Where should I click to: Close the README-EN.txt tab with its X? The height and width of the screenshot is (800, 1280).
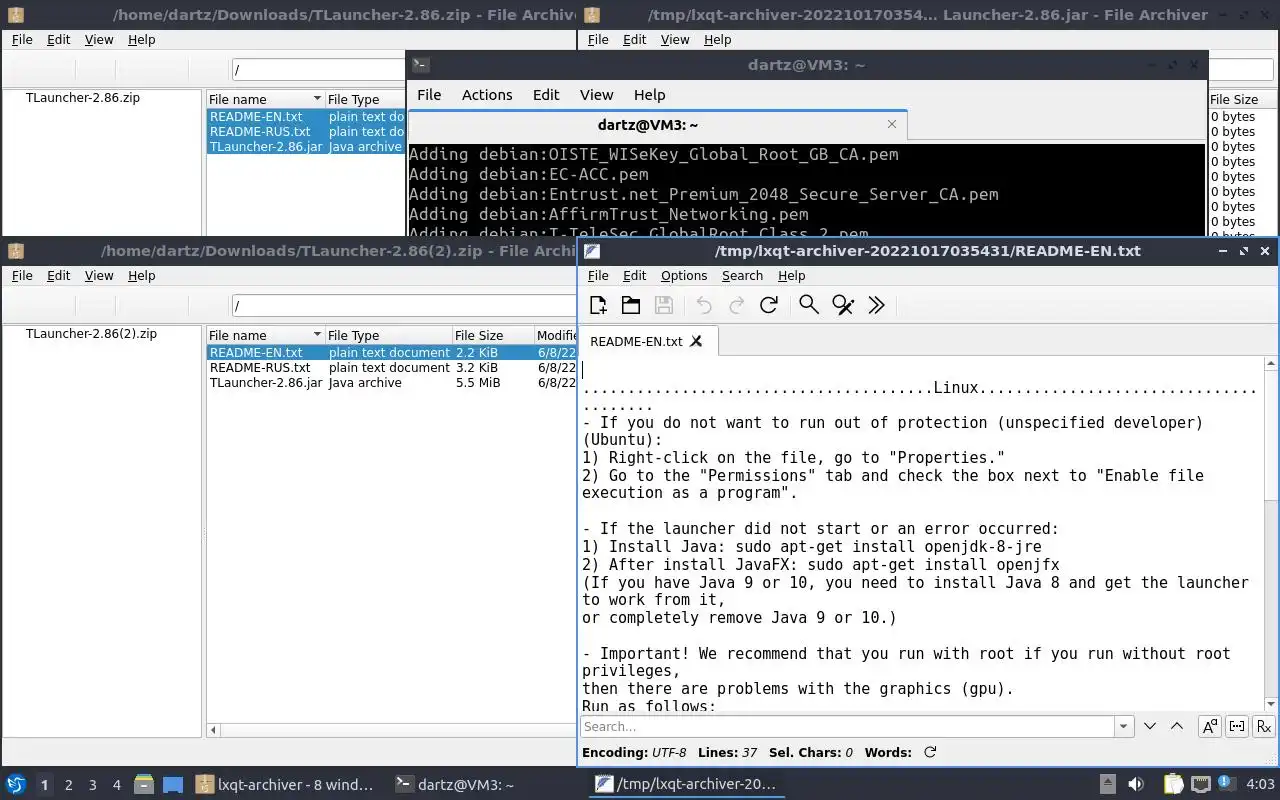(697, 341)
